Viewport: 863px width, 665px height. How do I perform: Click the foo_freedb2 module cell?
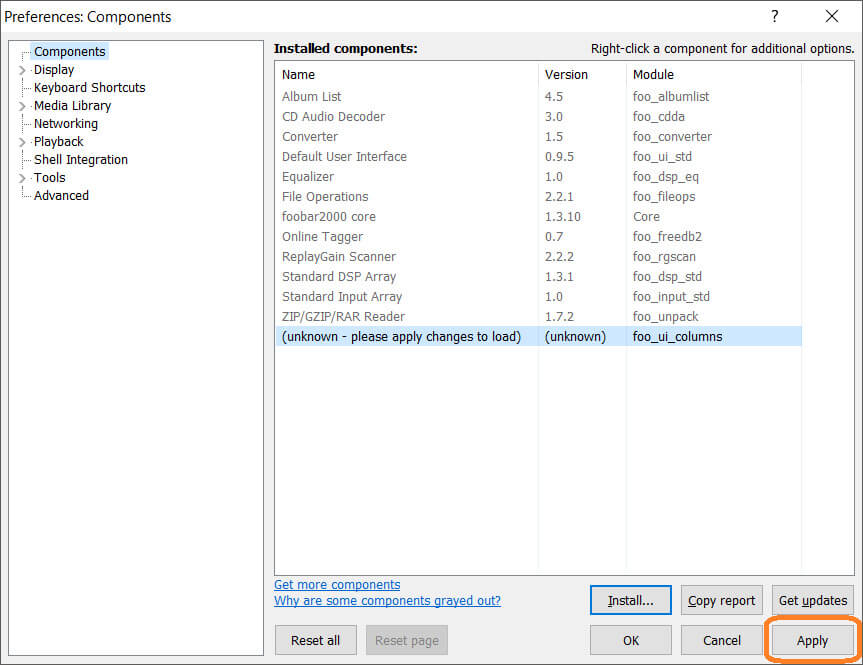667,237
